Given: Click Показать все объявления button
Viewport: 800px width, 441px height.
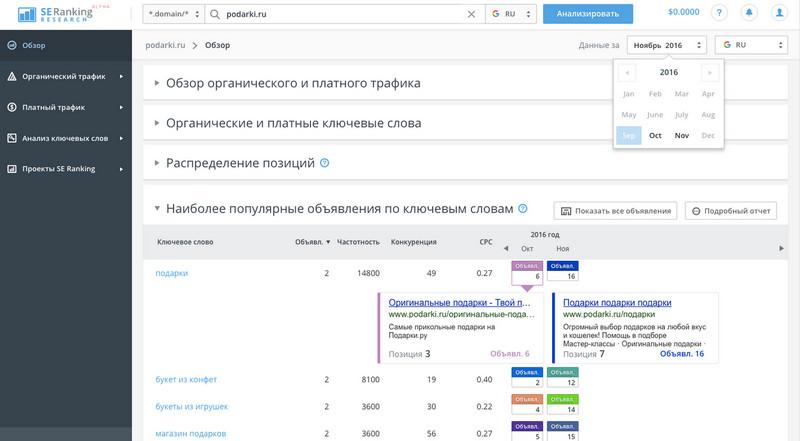Looking at the screenshot, I should [x=615, y=211].
